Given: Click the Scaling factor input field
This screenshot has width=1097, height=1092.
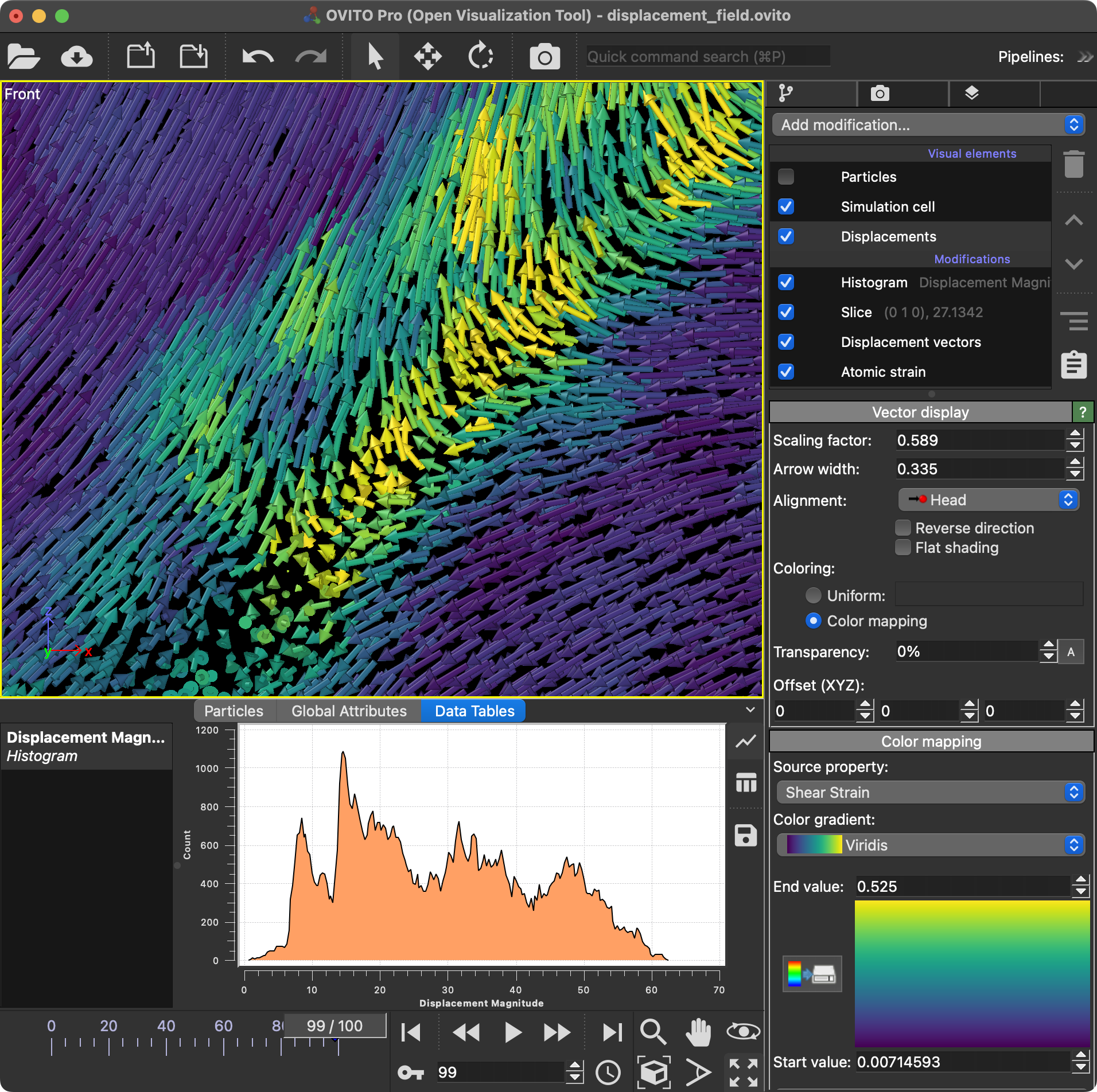Looking at the screenshot, I should [x=979, y=440].
